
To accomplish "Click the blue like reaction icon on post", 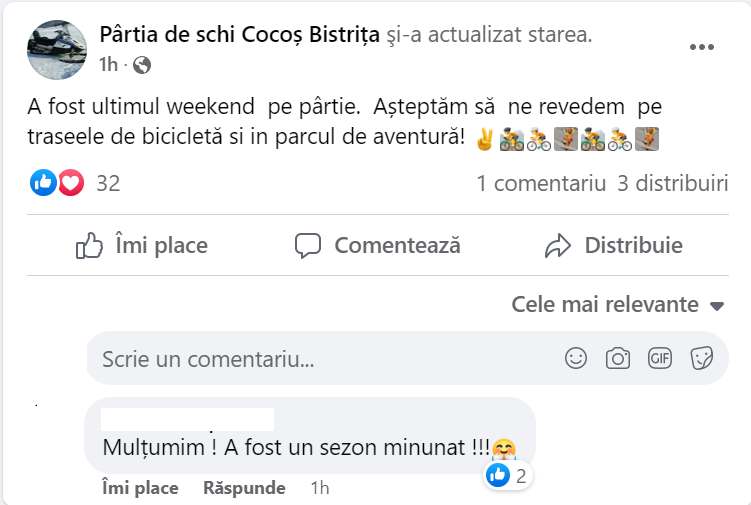I will [x=44, y=183].
